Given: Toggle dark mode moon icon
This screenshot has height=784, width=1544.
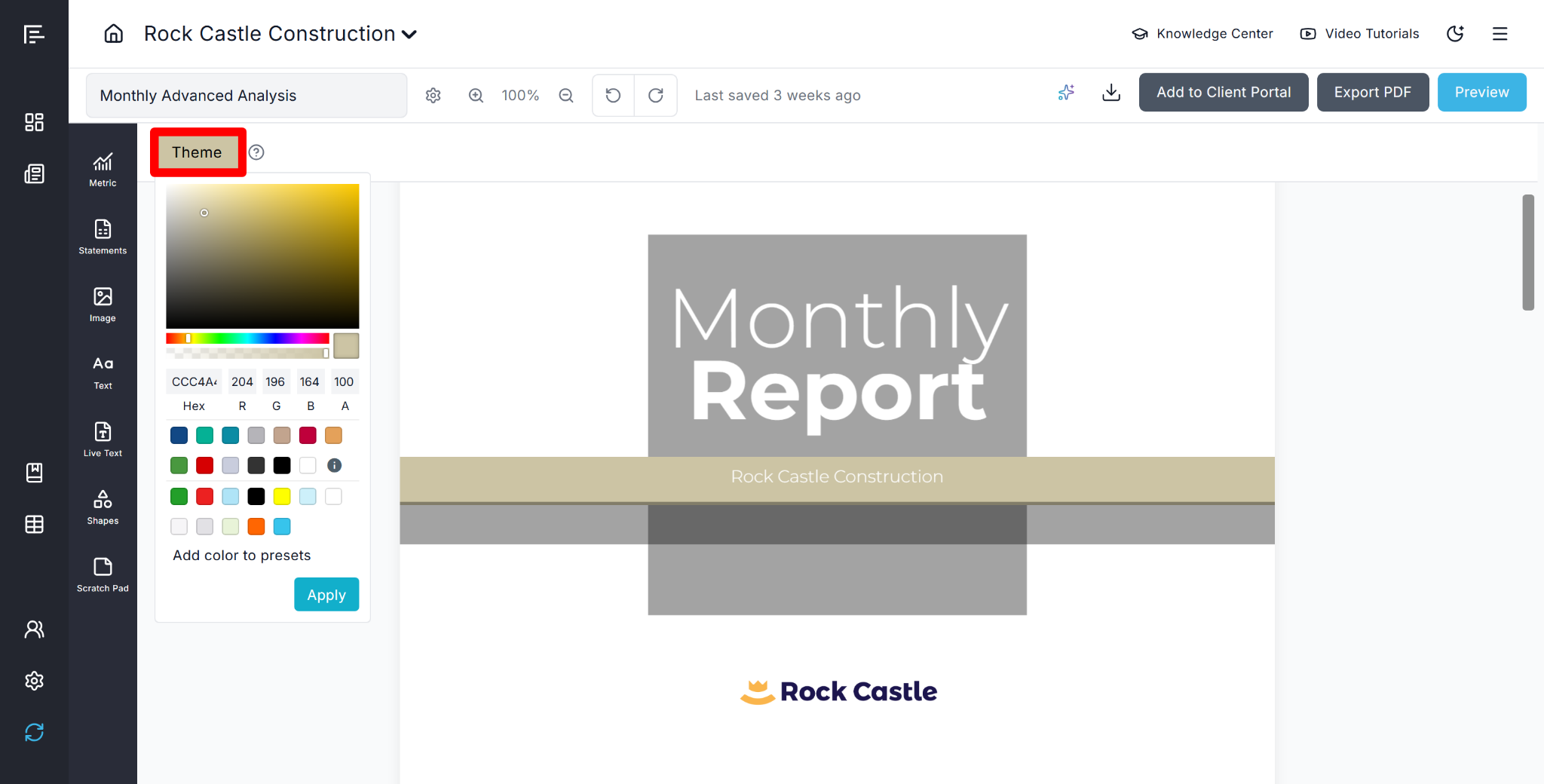Looking at the screenshot, I should tap(1455, 34).
